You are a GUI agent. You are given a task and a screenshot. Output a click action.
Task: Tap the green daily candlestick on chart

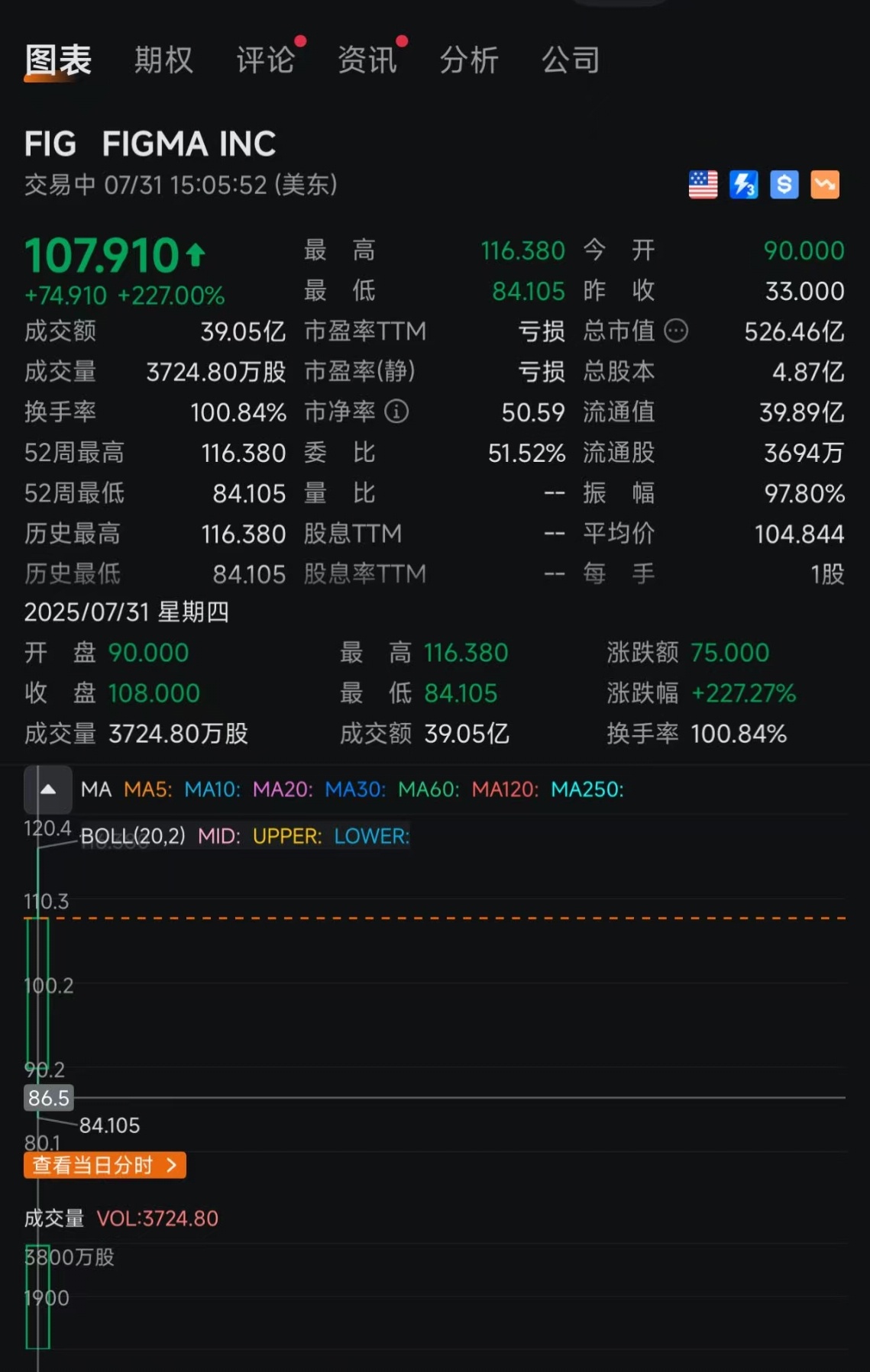(x=37, y=993)
